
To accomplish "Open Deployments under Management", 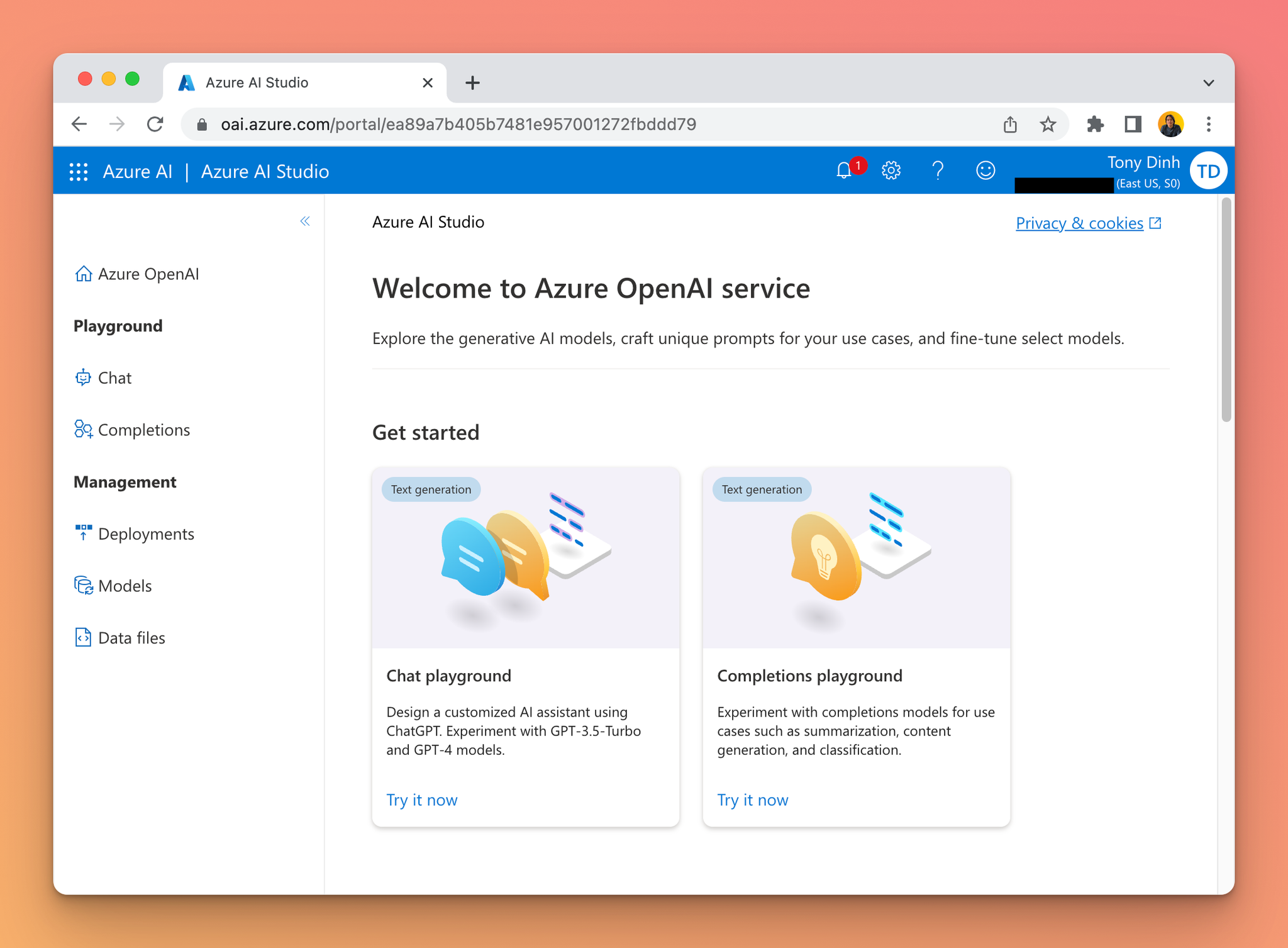I will pos(145,533).
